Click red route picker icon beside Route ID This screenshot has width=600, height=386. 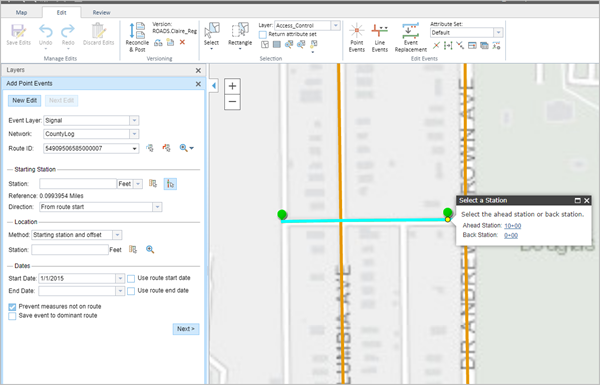point(166,148)
